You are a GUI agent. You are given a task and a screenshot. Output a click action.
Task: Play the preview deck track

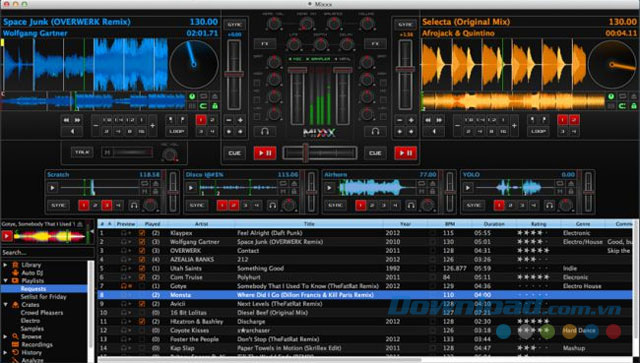click(7, 236)
